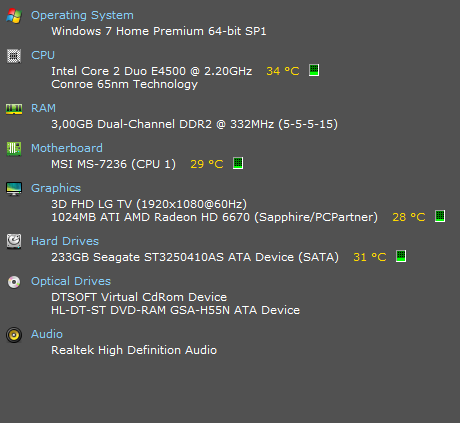460x423 pixels.
Task: Open the RAM section heading link
Action: tap(43, 108)
